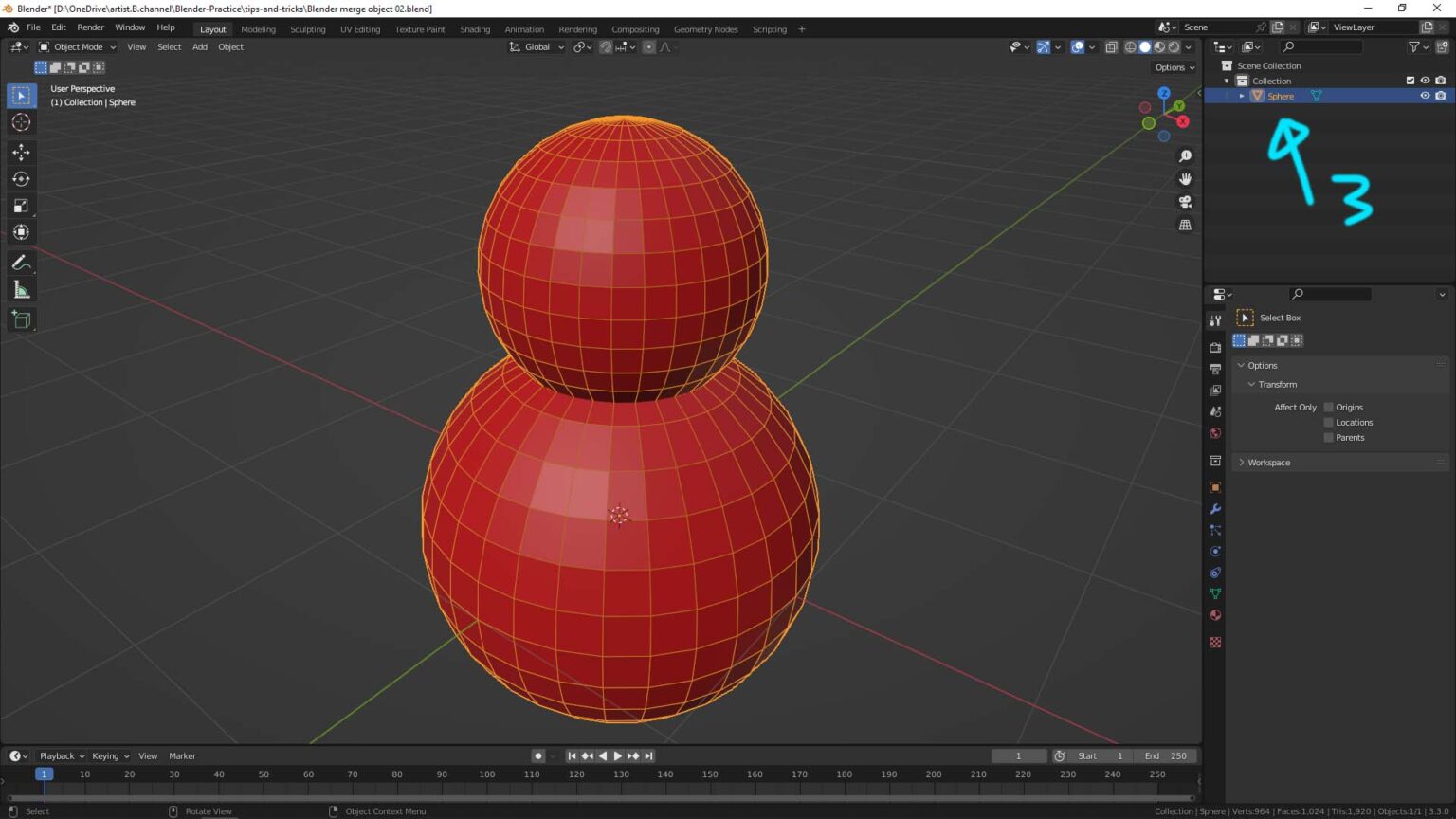Toggle proportional editing in header
Screen dimensions: 1456x819
pos(649,46)
